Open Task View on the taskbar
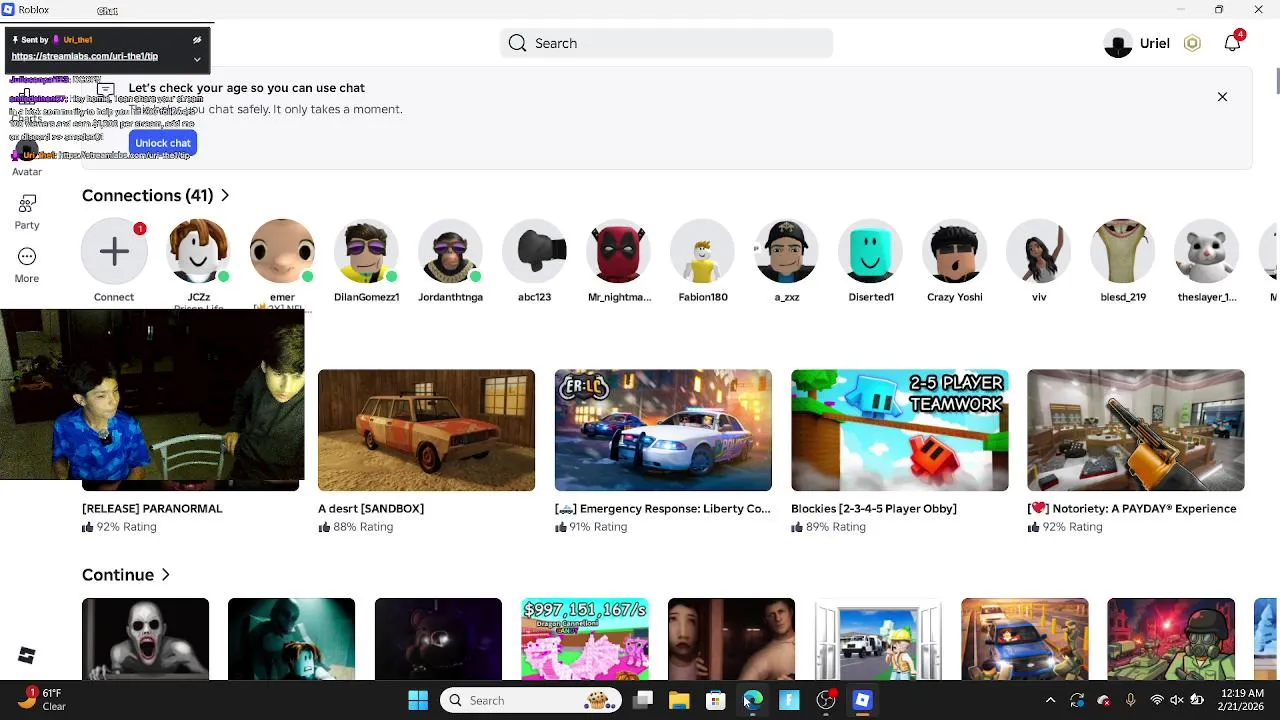The width and height of the screenshot is (1280, 720). pos(643,700)
